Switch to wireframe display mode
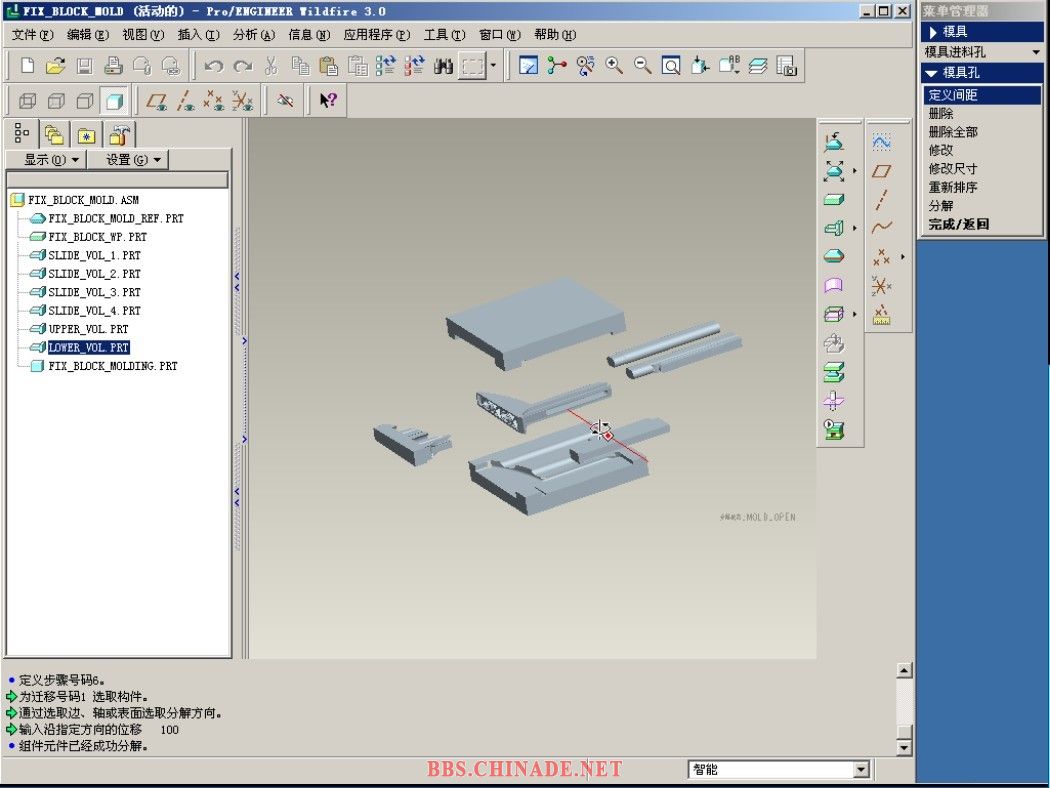 tap(27, 101)
